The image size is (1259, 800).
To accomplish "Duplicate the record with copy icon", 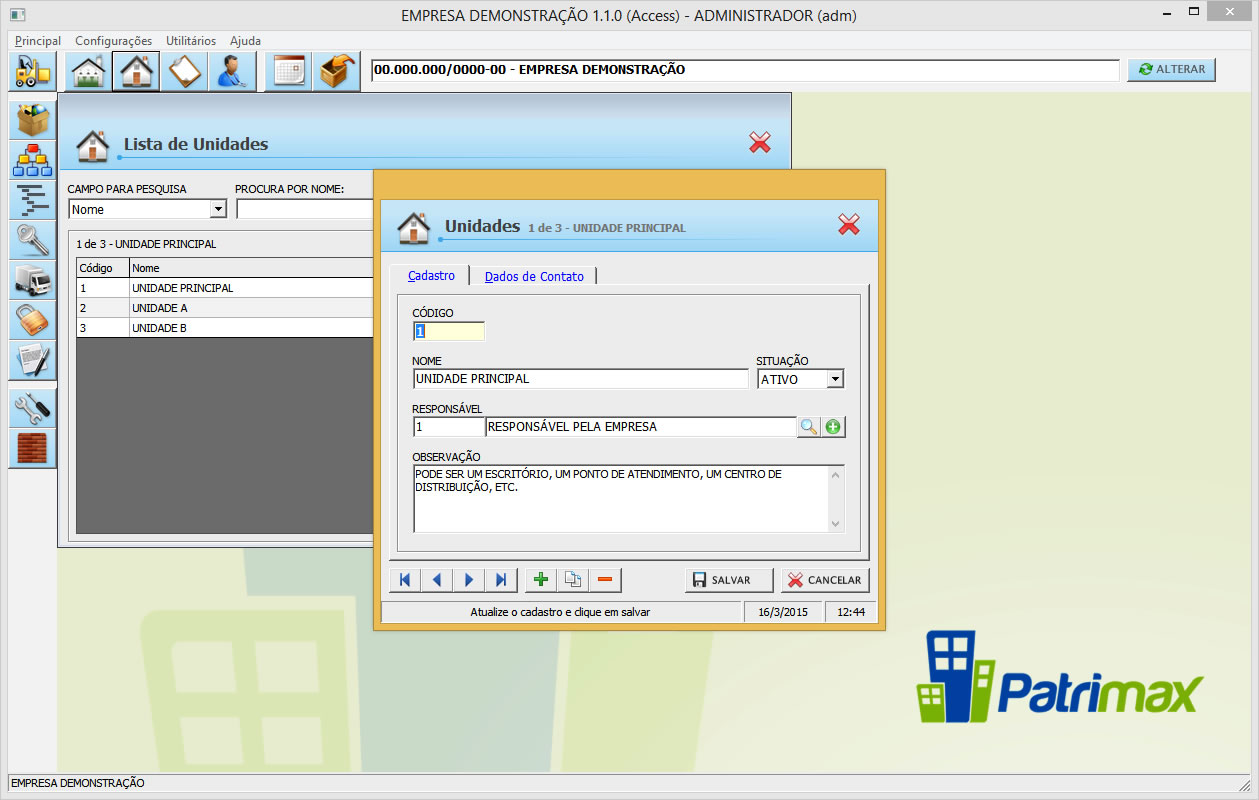I will 573,580.
